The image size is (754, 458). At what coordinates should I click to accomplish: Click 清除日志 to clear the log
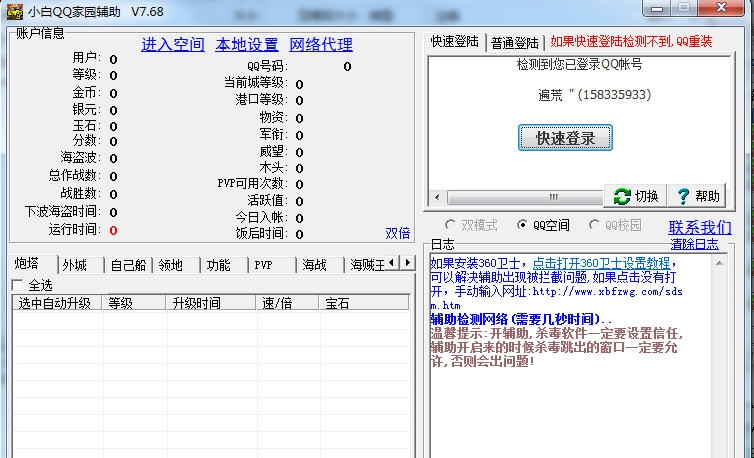click(x=694, y=244)
